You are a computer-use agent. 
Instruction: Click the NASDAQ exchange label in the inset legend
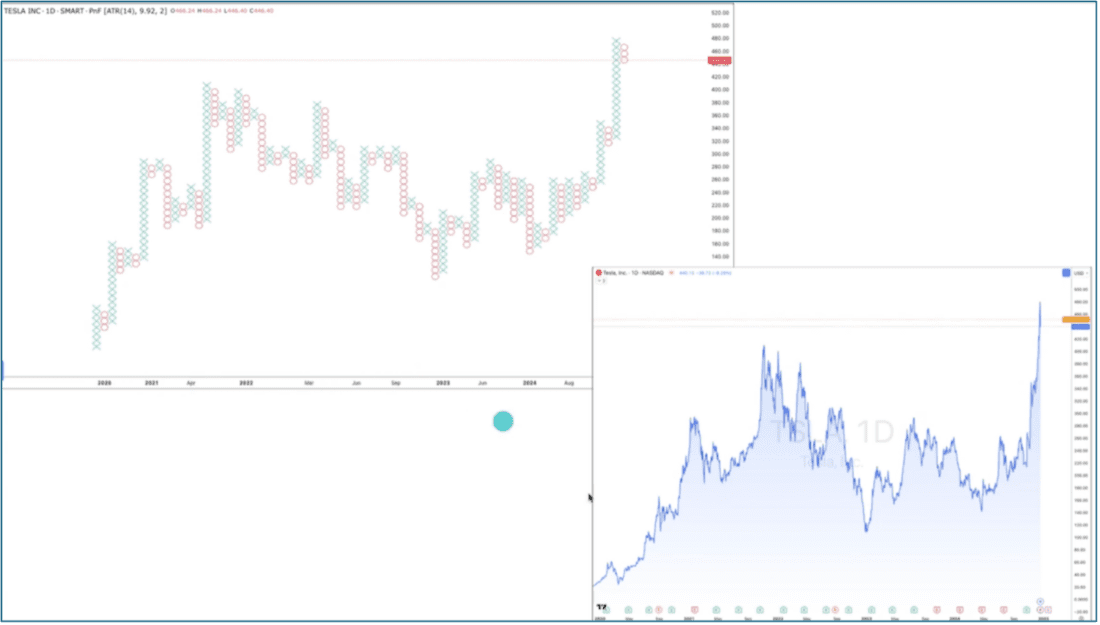tap(653, 273)
